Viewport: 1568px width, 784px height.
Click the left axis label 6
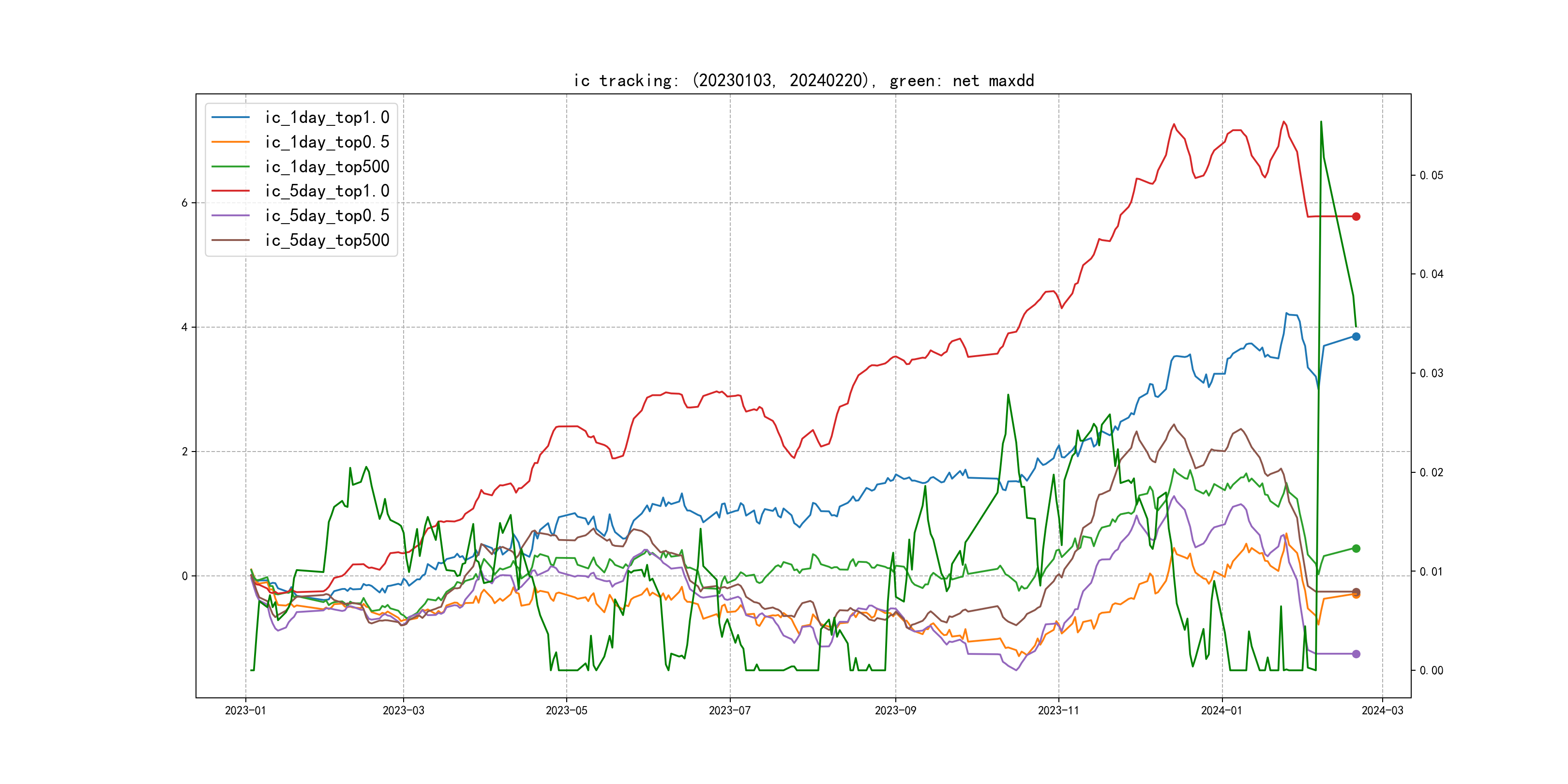[x=184, y=203]
